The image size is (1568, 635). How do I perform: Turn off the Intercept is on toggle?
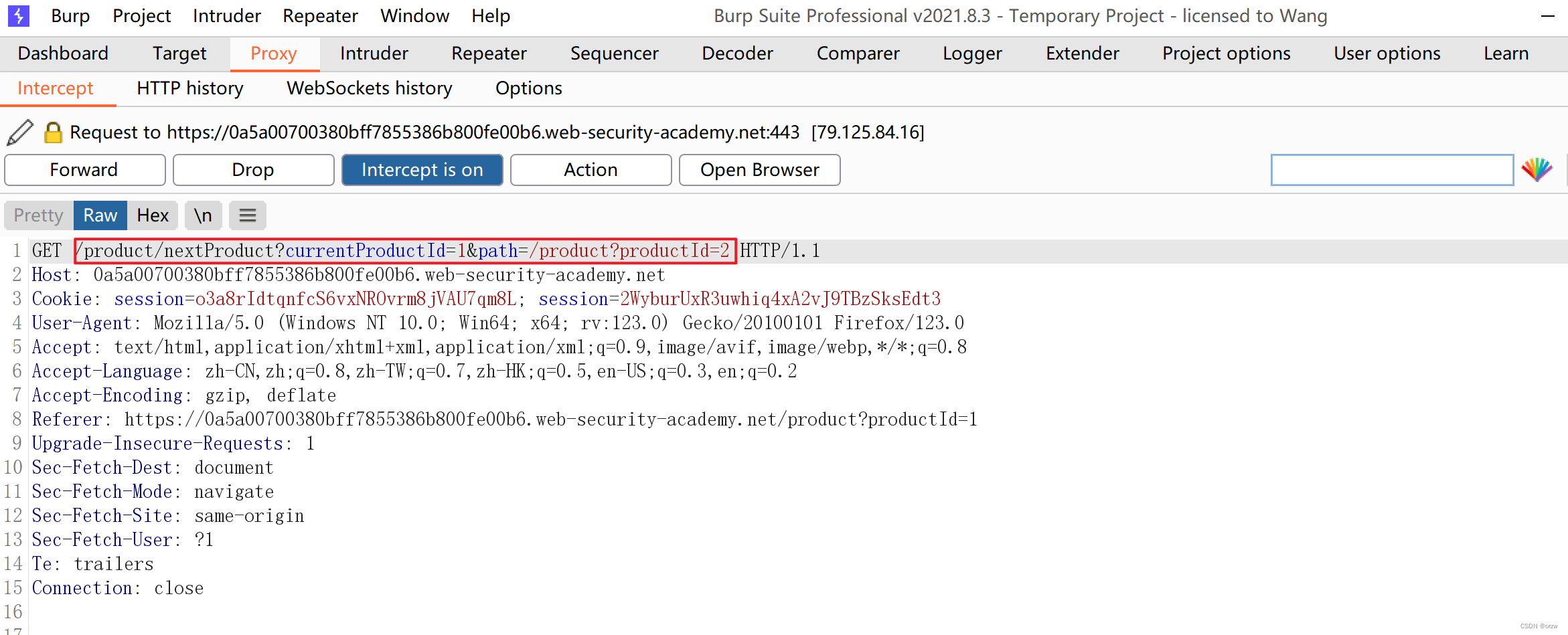point(422,170)
